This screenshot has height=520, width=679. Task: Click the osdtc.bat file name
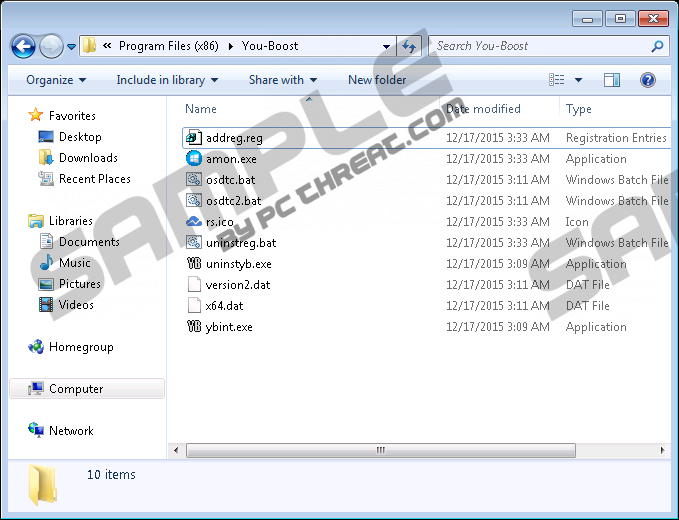coord(230,180)
